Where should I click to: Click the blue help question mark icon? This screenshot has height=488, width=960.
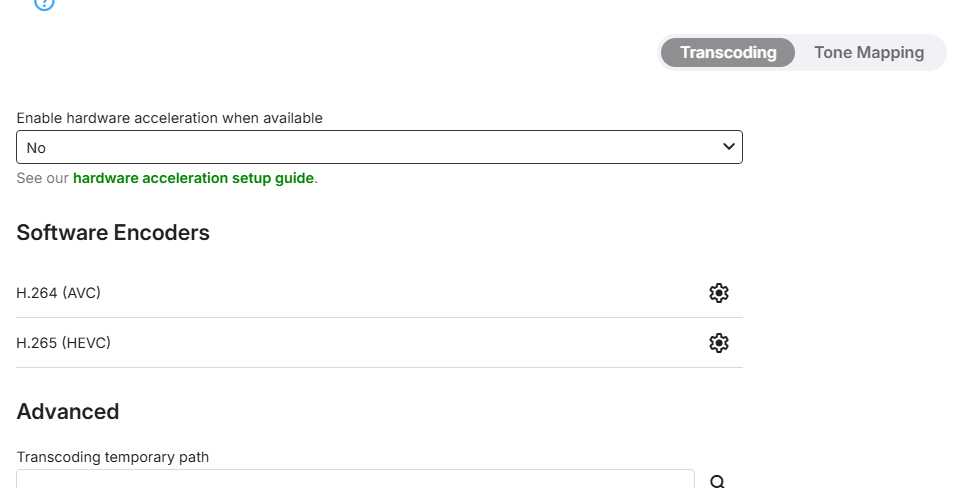[x=44, y=3]
